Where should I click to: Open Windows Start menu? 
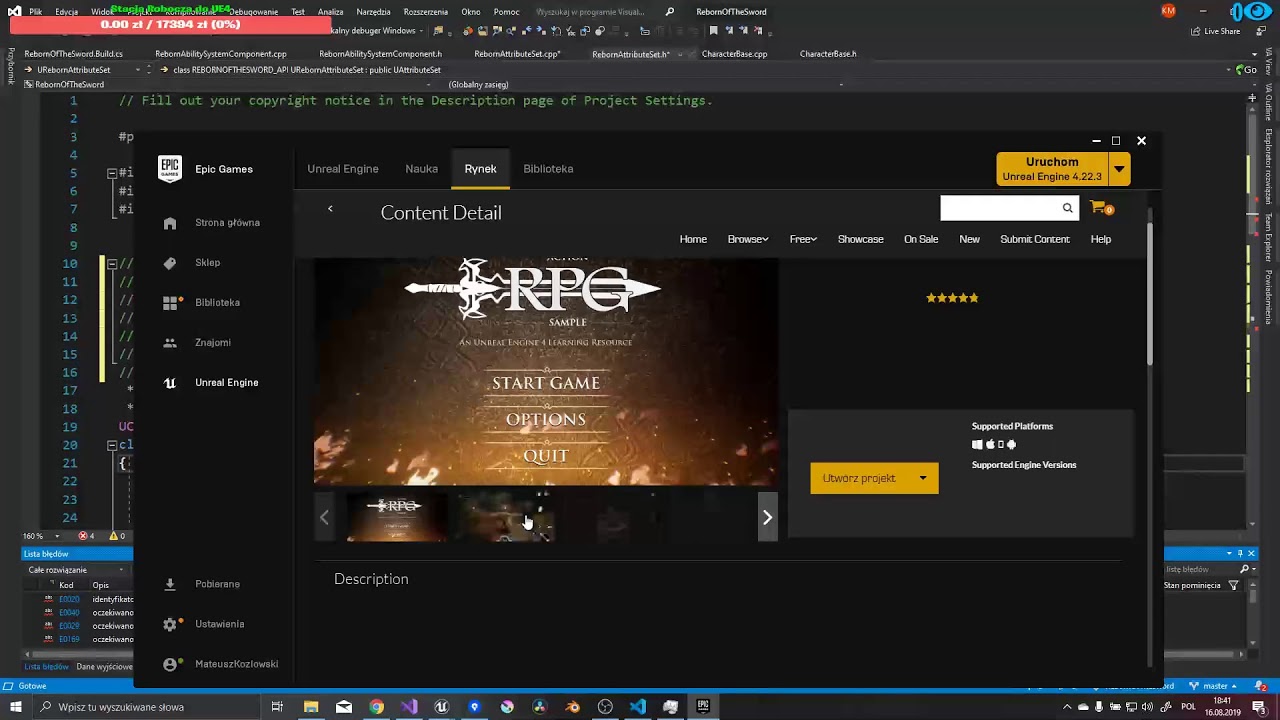pyautogui.click(x=15, y=707)
